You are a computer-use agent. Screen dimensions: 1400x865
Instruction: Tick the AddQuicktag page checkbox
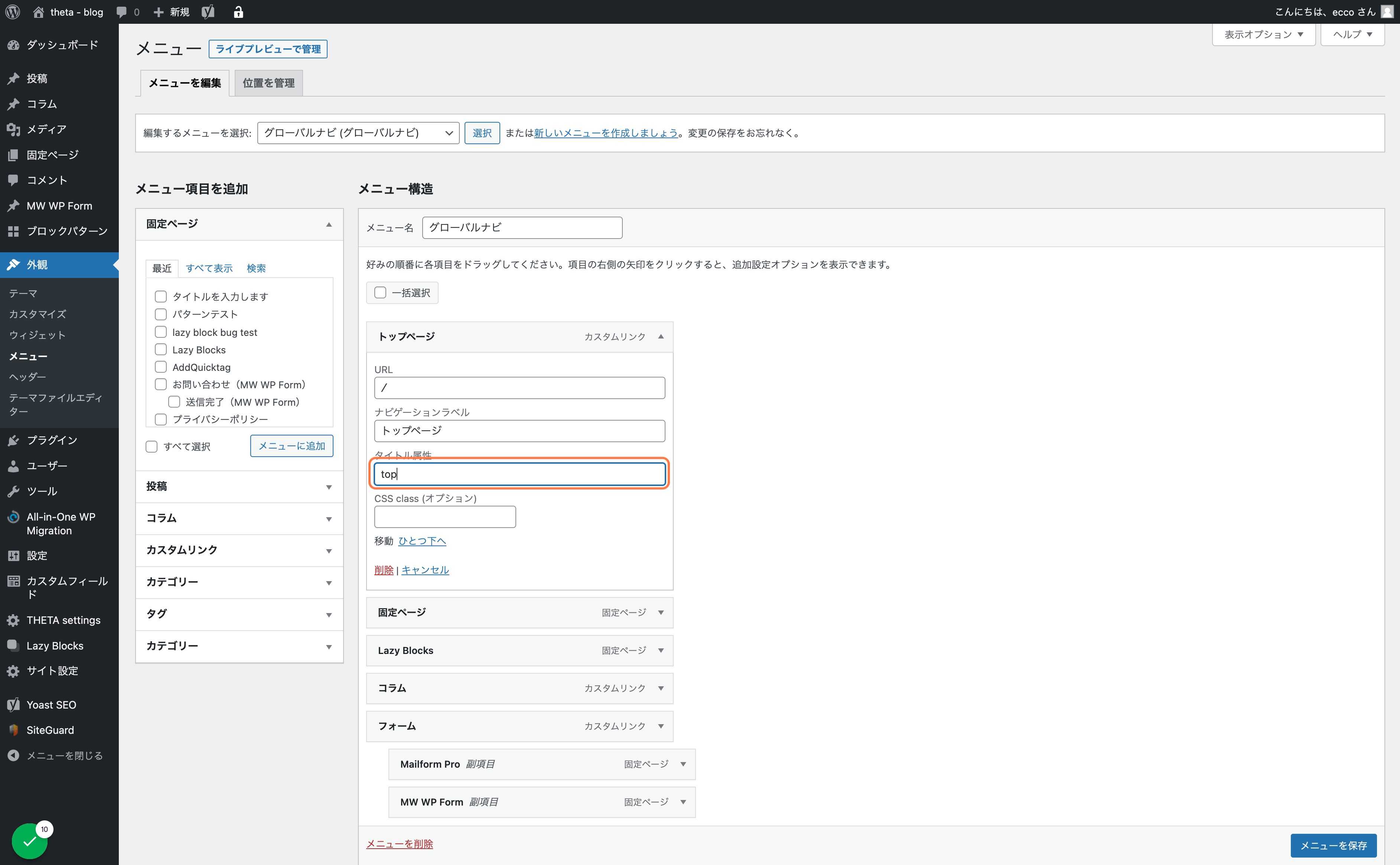tap(161, 367)
